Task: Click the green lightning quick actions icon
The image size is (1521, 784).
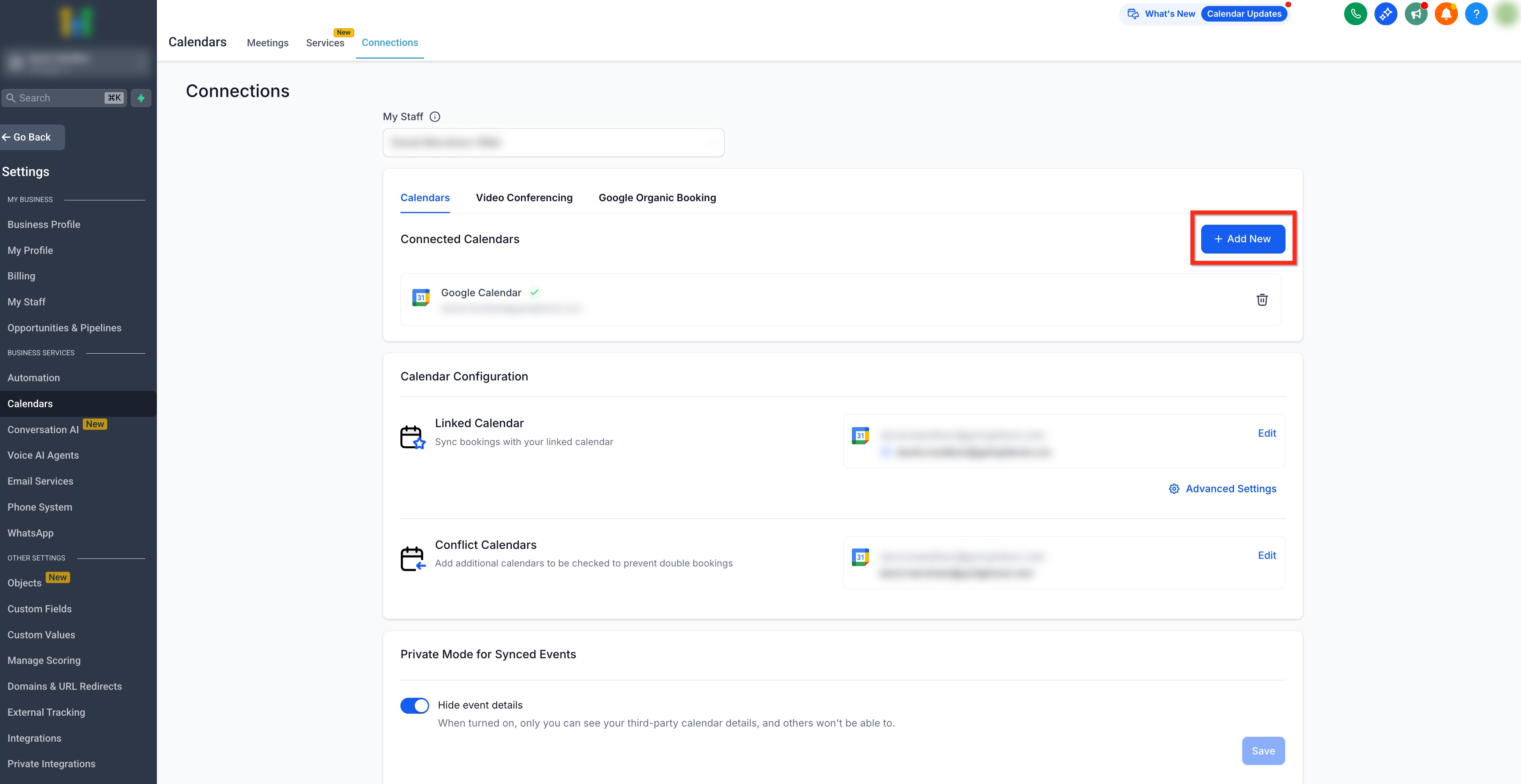Action: pos(141,98)
